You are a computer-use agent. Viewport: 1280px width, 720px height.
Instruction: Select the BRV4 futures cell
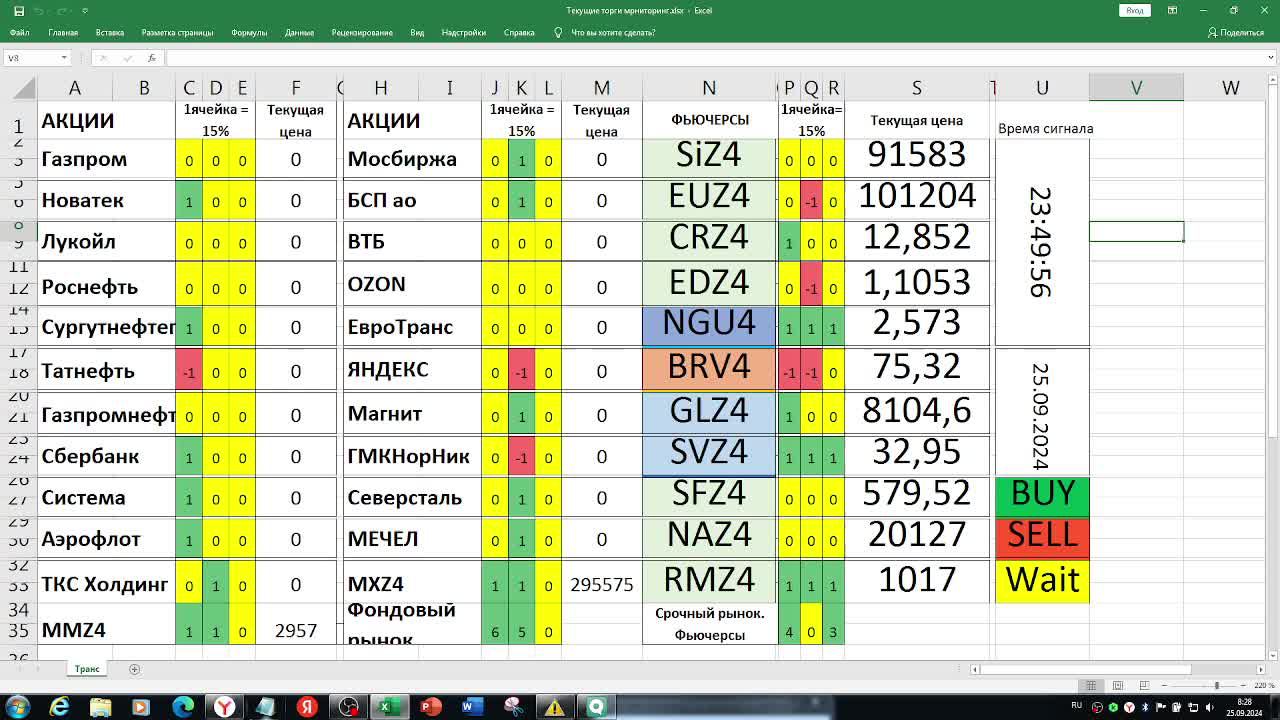tap(709, 368)
